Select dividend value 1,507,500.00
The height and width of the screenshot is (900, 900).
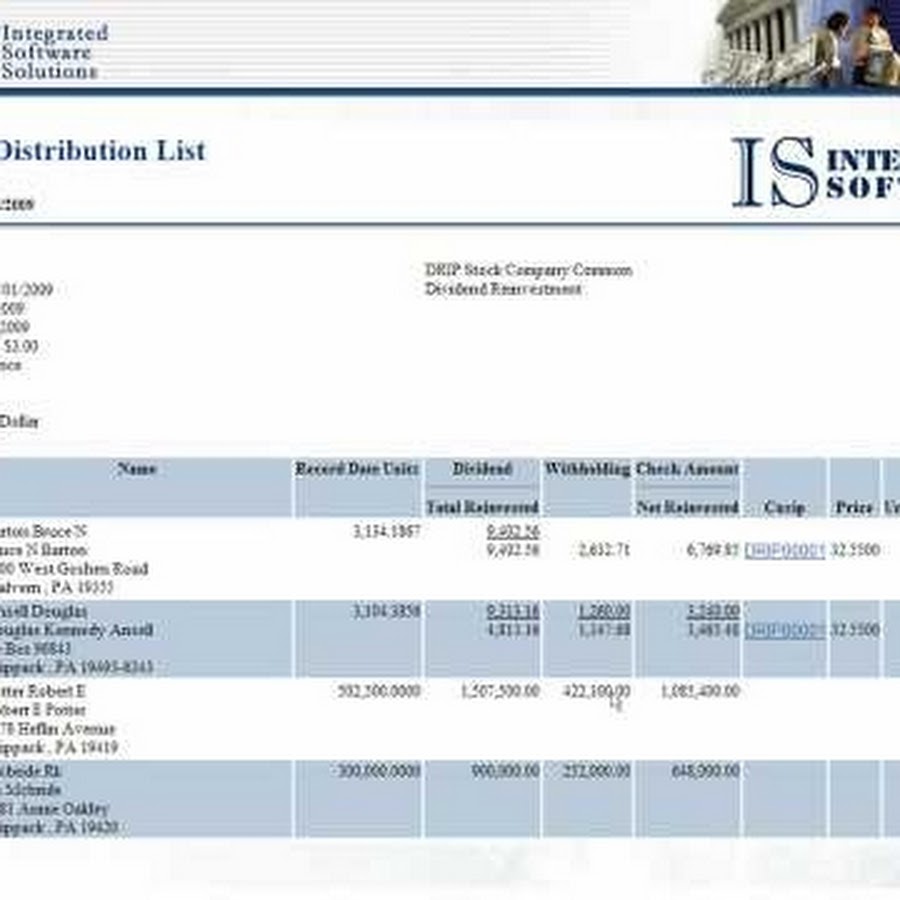500,691
